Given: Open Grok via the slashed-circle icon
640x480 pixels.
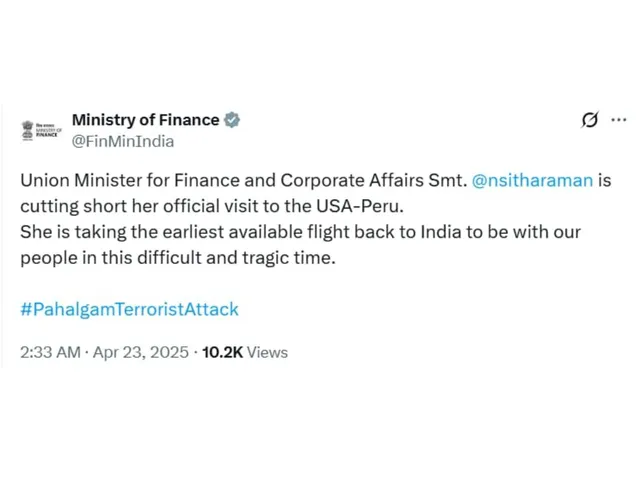Looking at the screenshot, I should pyautogui.click(x=590, y=120).
